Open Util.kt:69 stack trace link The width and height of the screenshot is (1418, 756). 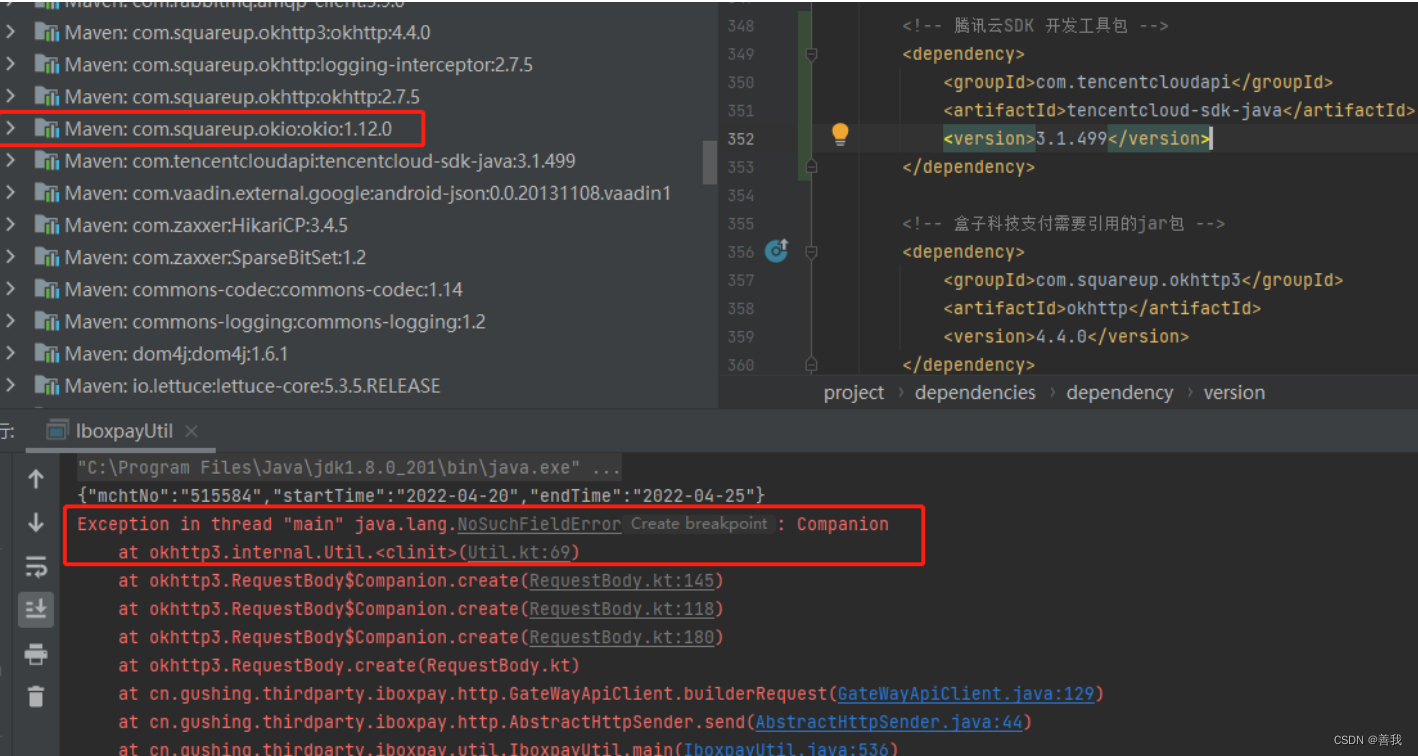pyautogui.click(x=520, y=552)
